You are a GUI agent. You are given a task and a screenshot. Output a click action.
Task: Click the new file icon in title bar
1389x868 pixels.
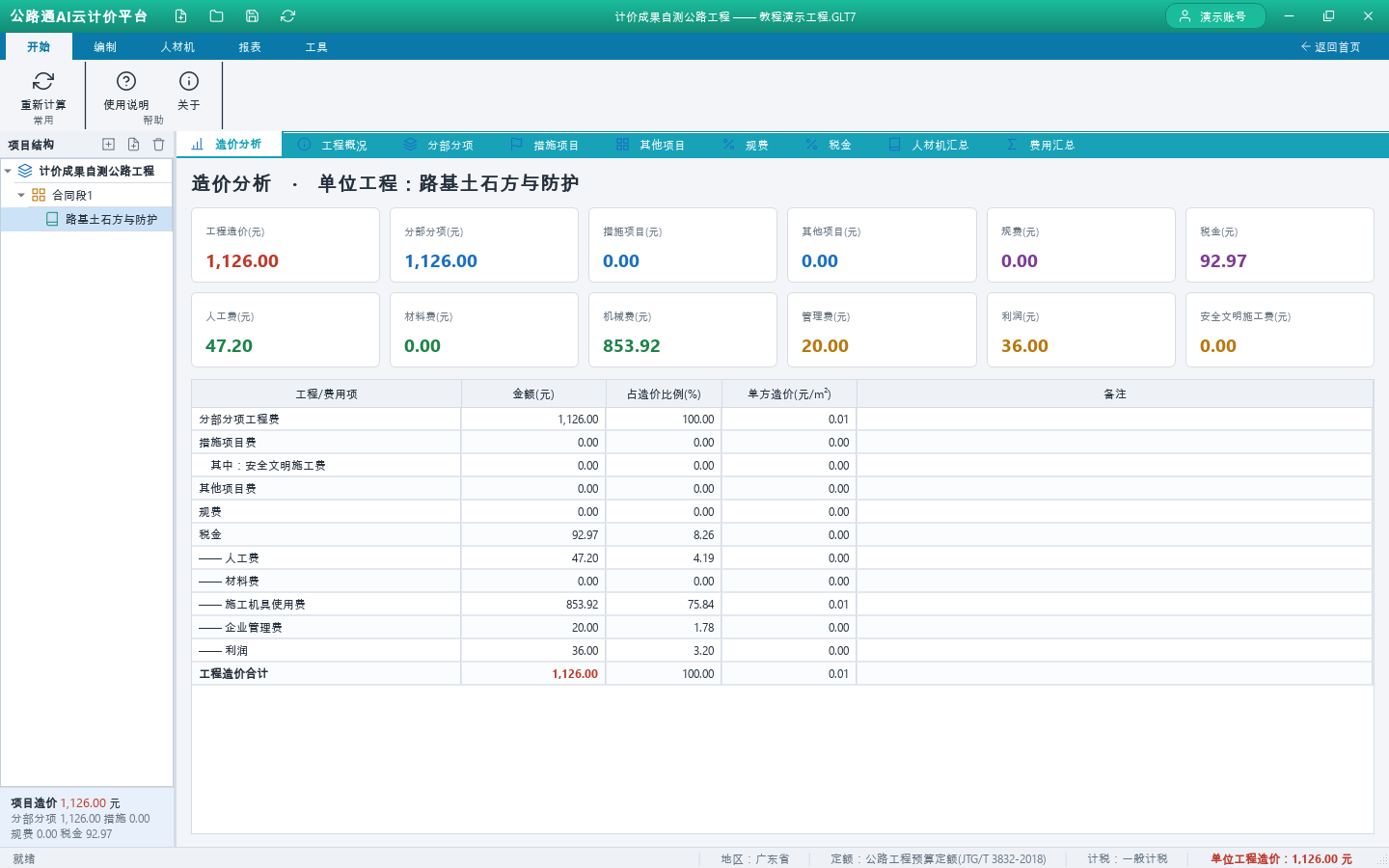tap(180, 16)
